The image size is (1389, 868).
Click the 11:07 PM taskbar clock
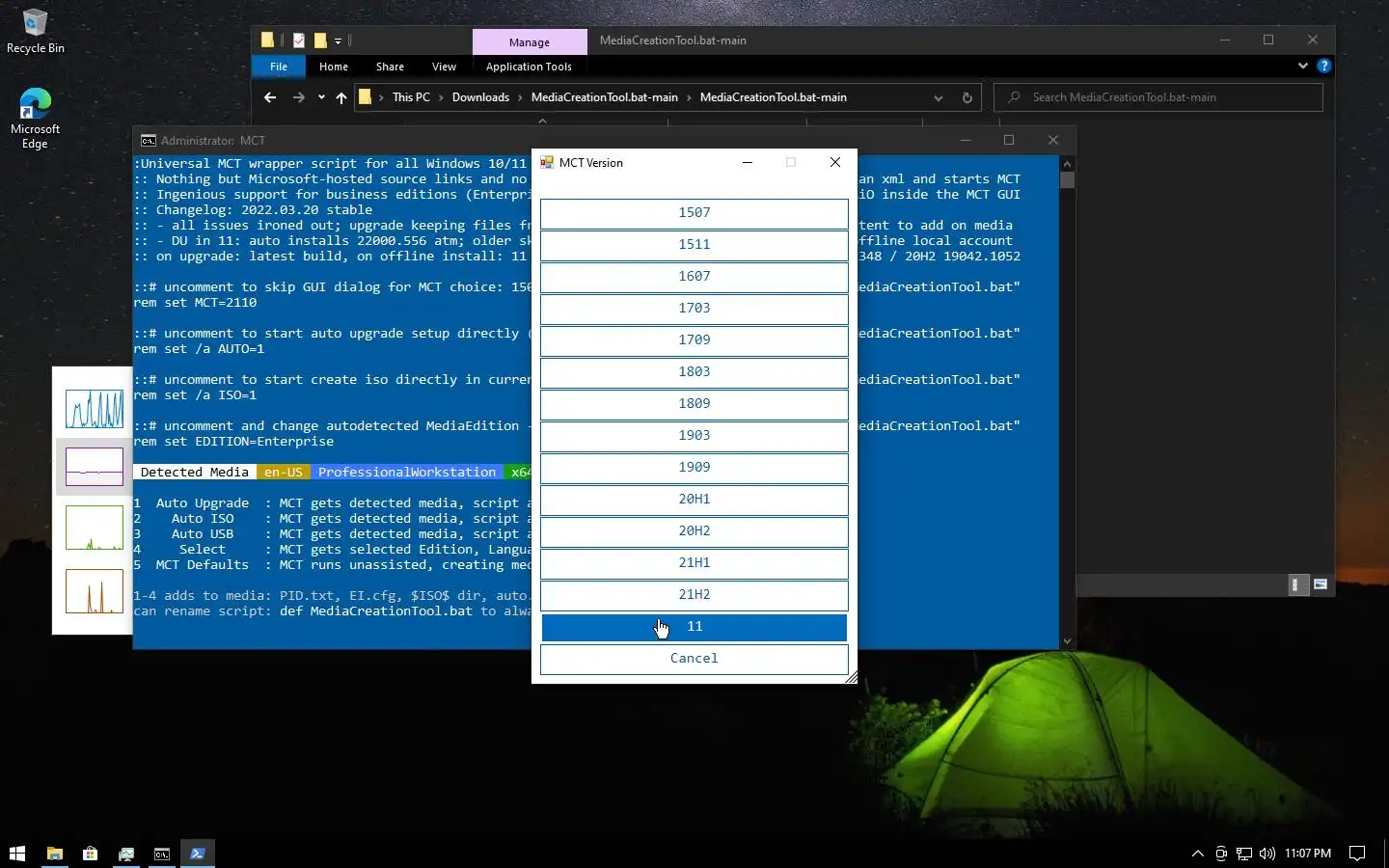pos(1308,854)
